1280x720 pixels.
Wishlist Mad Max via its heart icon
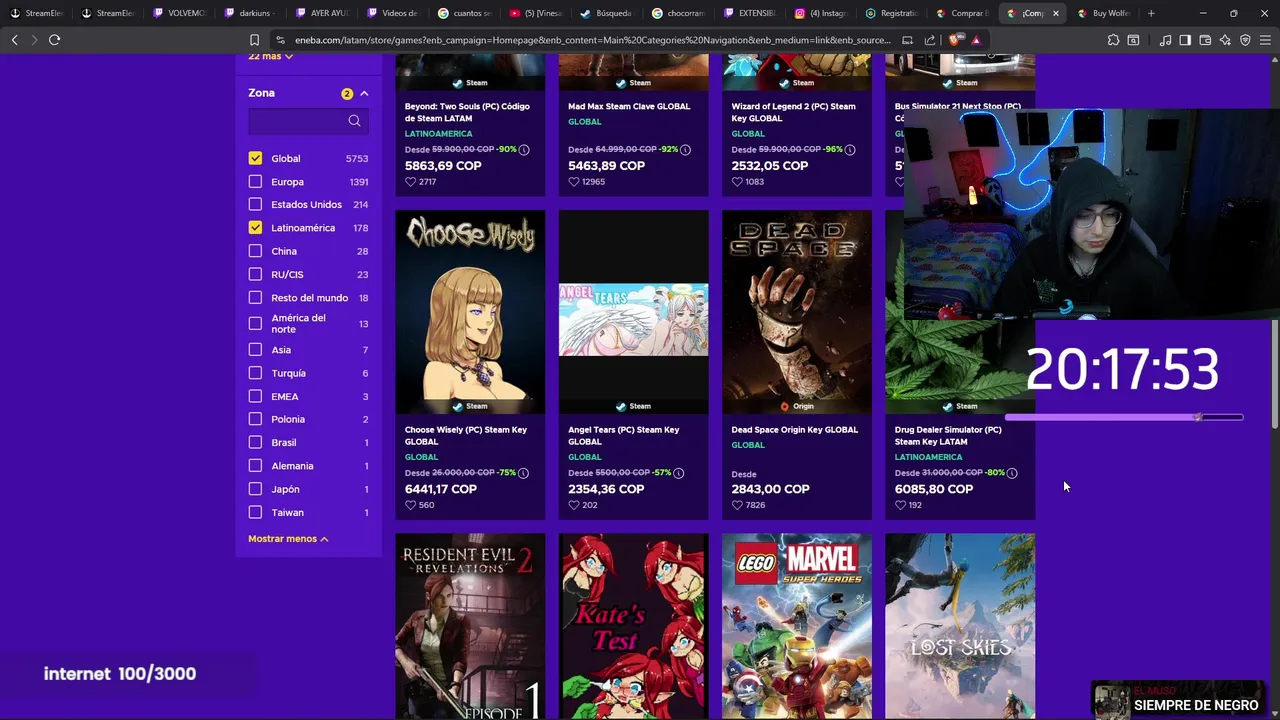[573, 182]
